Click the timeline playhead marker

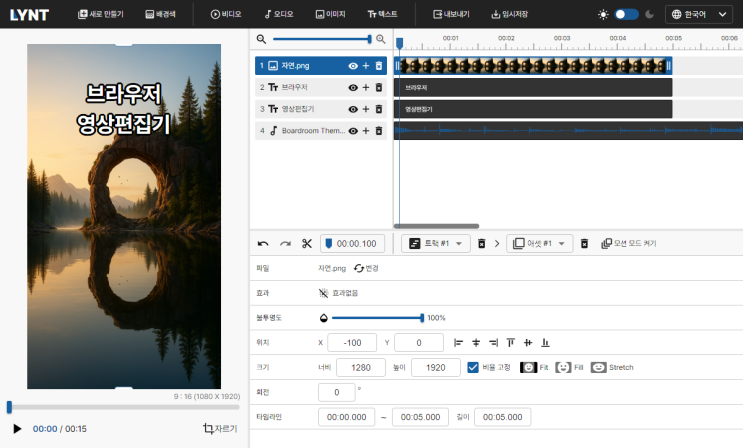pos(399,43)
